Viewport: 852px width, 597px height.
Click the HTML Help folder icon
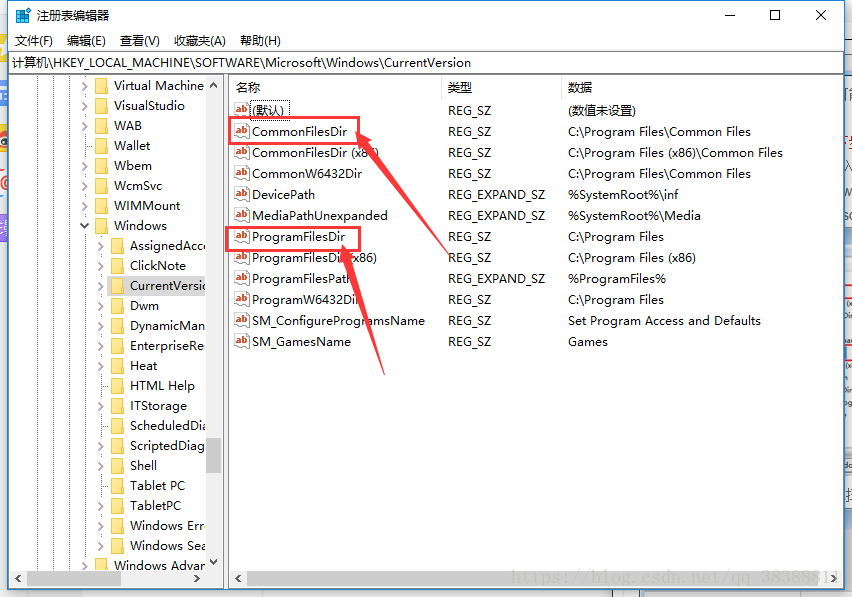tap(118, 385)
